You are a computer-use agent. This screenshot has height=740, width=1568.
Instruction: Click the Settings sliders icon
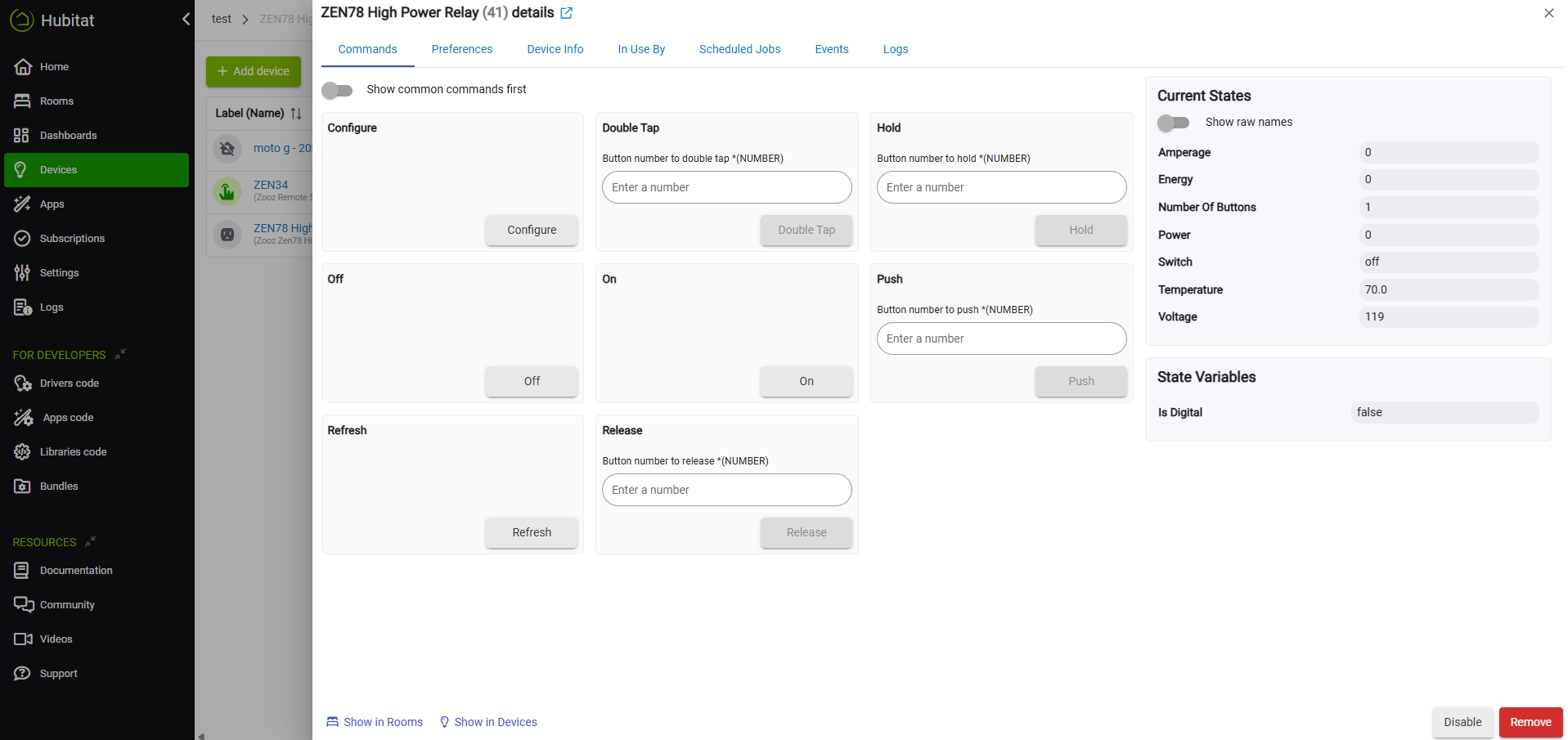click(x=22, y=273)
